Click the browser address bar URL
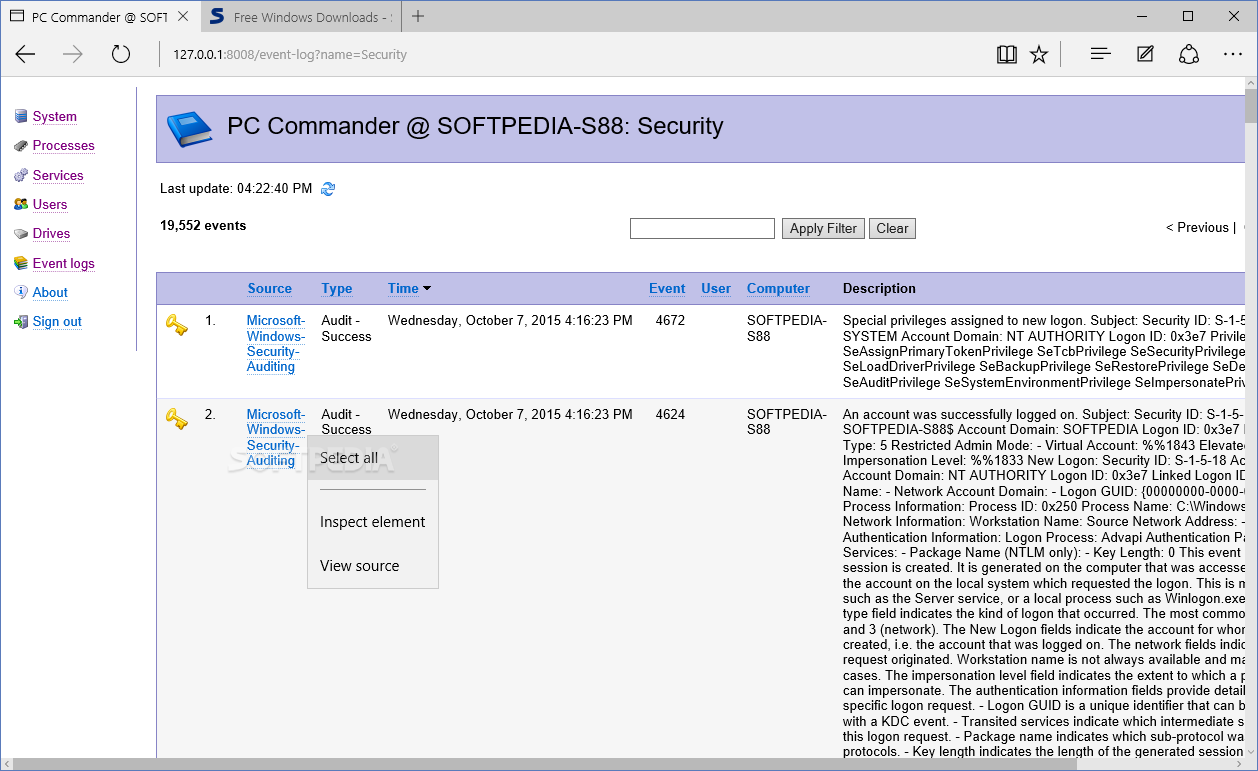The width and height of the screenshot is (1258, 771). pos(290,55)
